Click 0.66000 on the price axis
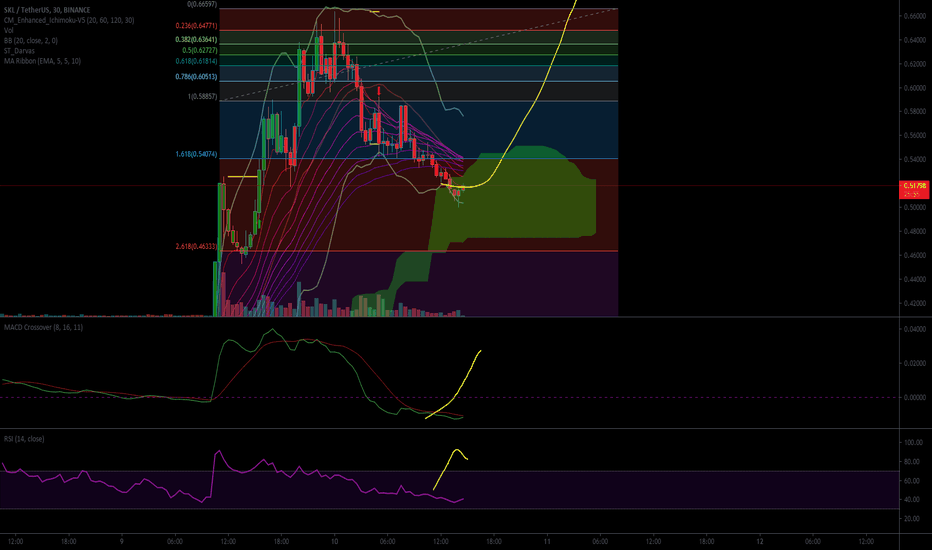The image size is (932, 550). pyautogui.click(x=914, y=16)
